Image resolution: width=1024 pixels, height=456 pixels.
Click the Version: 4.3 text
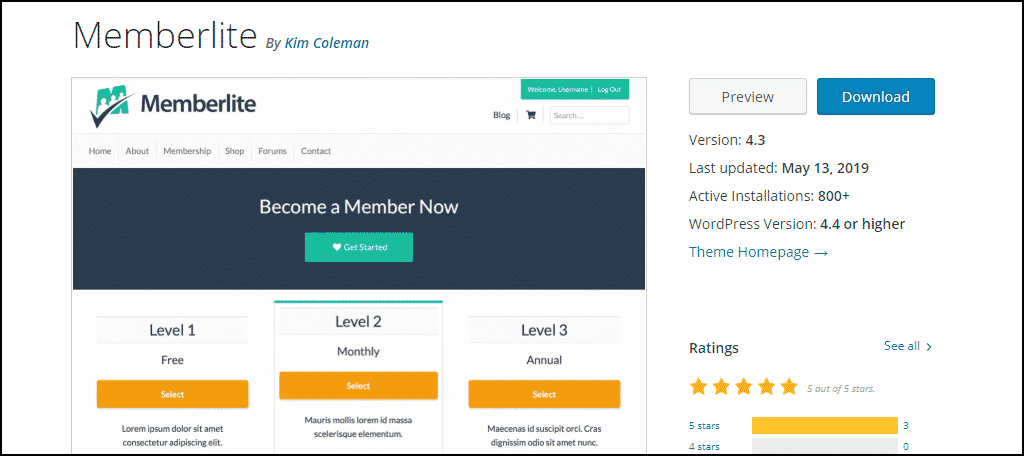pos(727,140)
